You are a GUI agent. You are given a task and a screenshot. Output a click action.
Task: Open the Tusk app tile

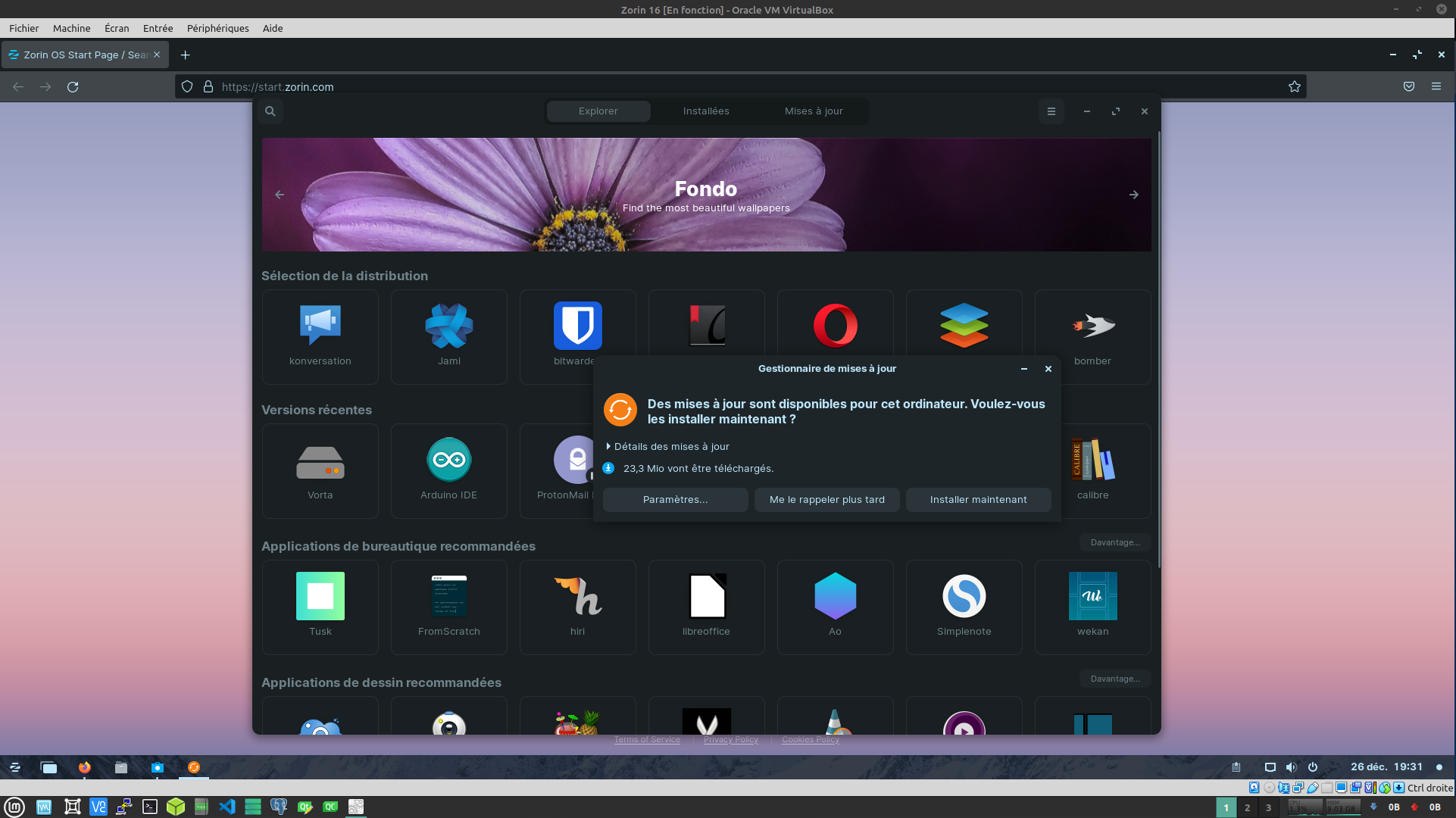[x=320, y=607]
